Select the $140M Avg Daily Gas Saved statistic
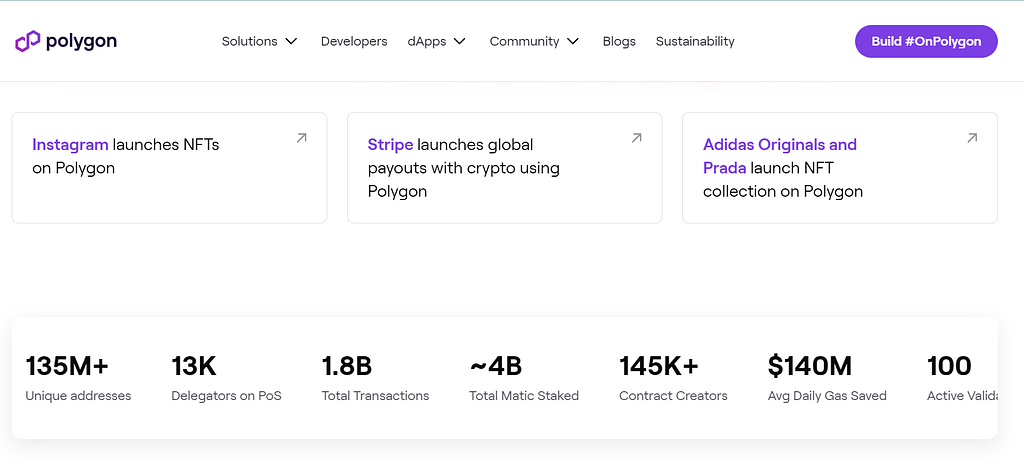The height and width of the screenshot is (474, 1024). (827, 378)
